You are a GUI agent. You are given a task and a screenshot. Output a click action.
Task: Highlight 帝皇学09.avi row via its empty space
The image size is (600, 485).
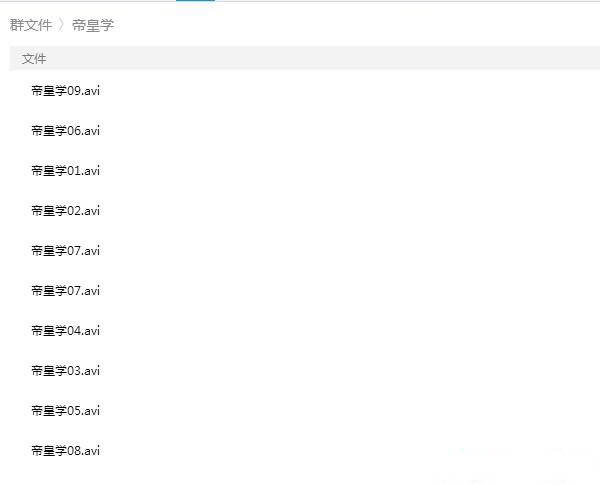[344, 91]
